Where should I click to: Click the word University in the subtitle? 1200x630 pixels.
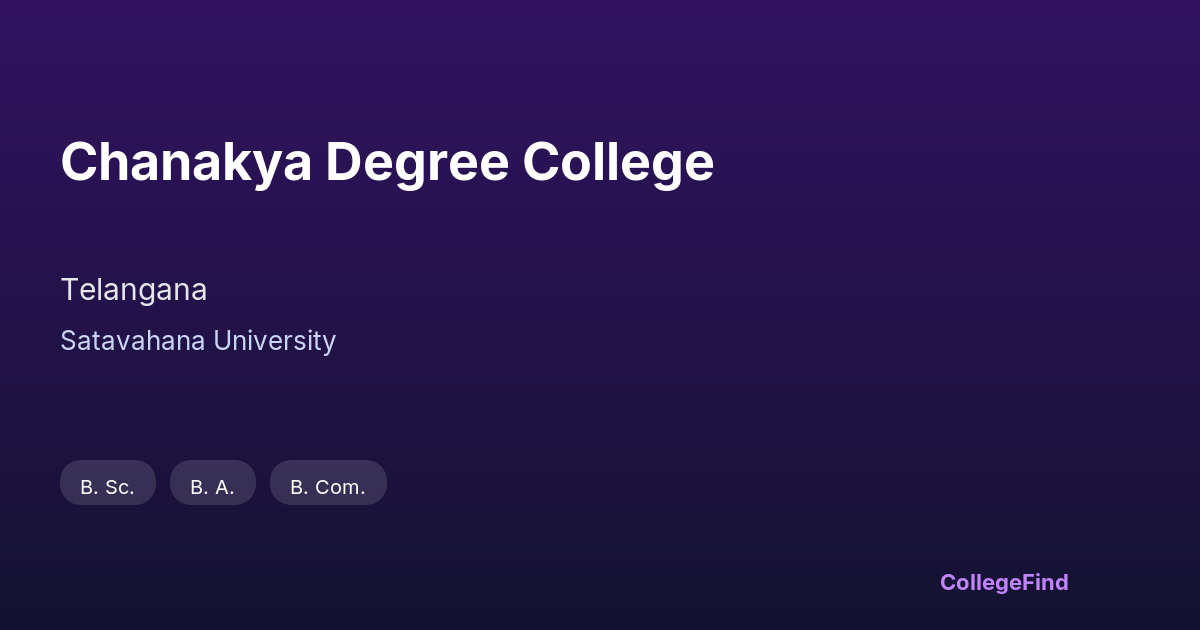point(275,341)
